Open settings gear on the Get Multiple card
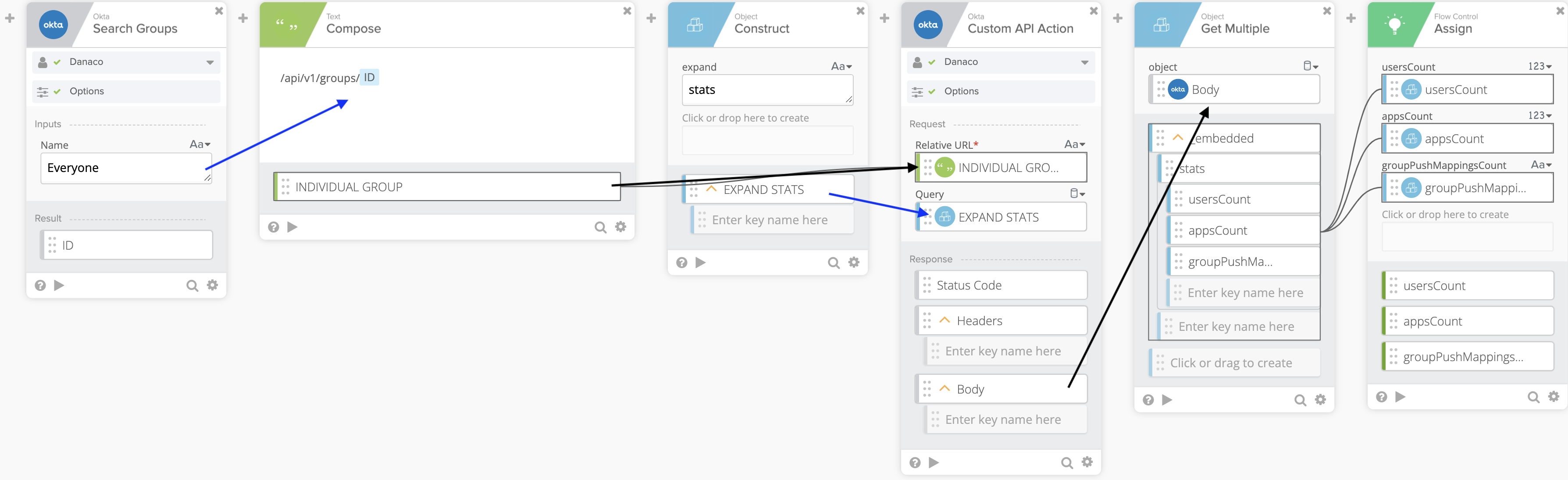1568x480 pixels. 1320,399
